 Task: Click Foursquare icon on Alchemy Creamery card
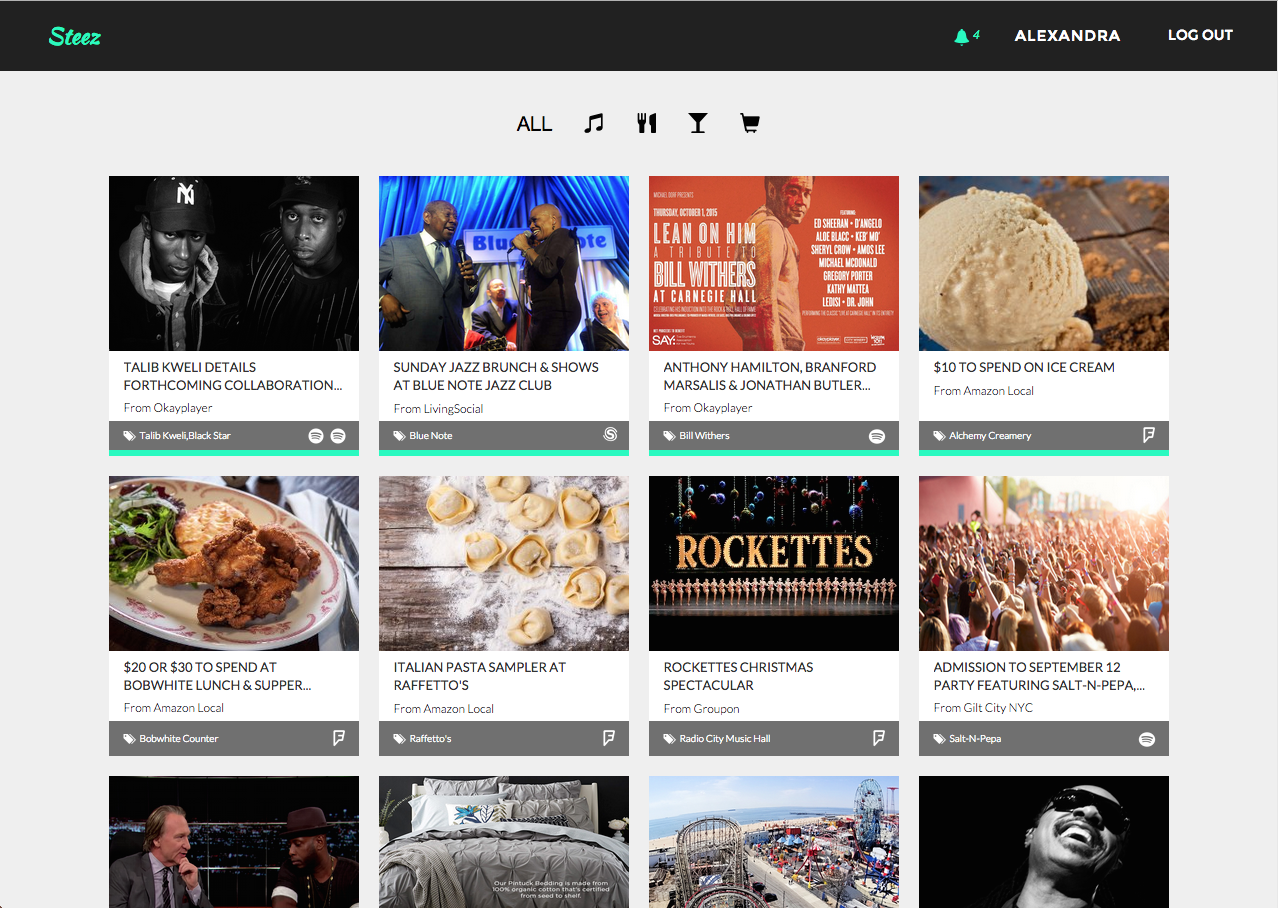[x=1149, y=435]
